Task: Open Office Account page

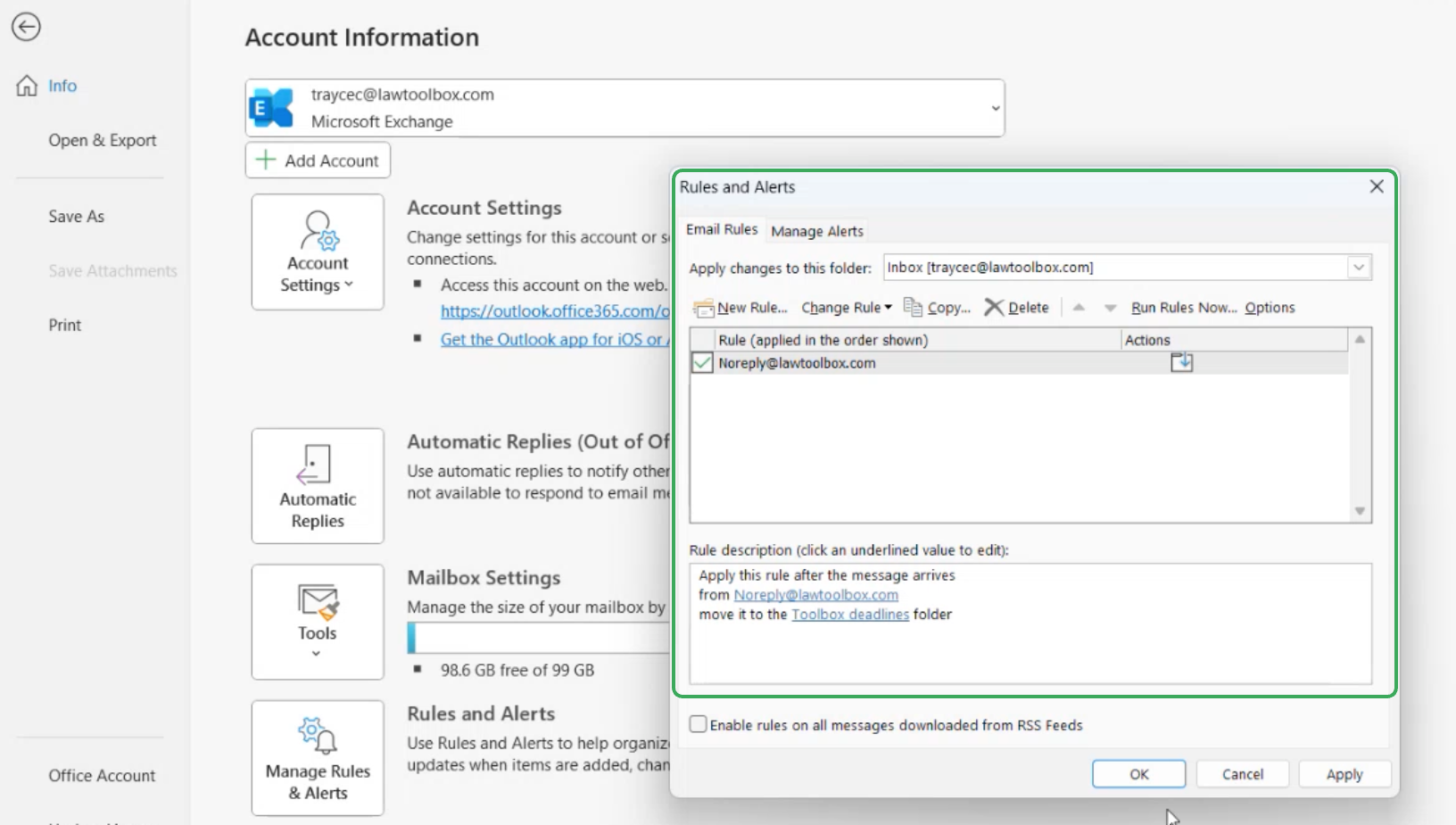Action: pyautogui.click(x=102, y=775)
